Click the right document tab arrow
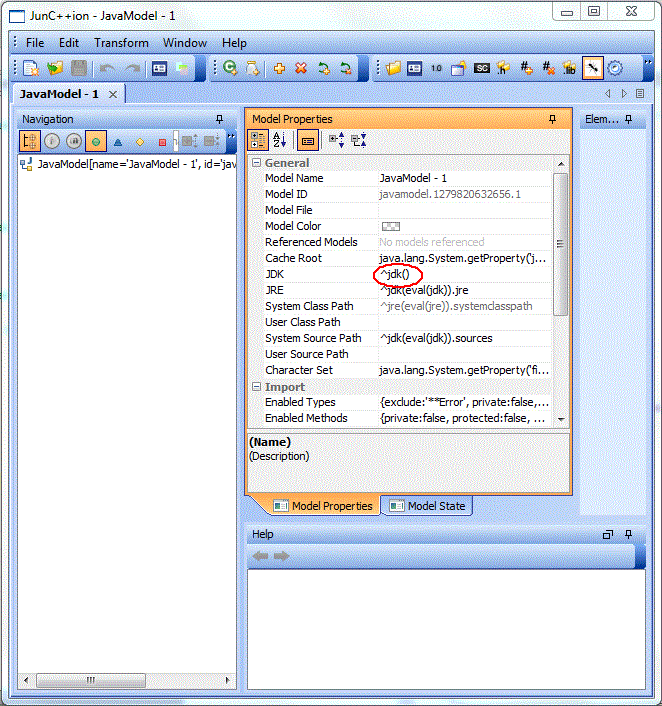Viewport: 662px width, 706px height. click(624, 94)
